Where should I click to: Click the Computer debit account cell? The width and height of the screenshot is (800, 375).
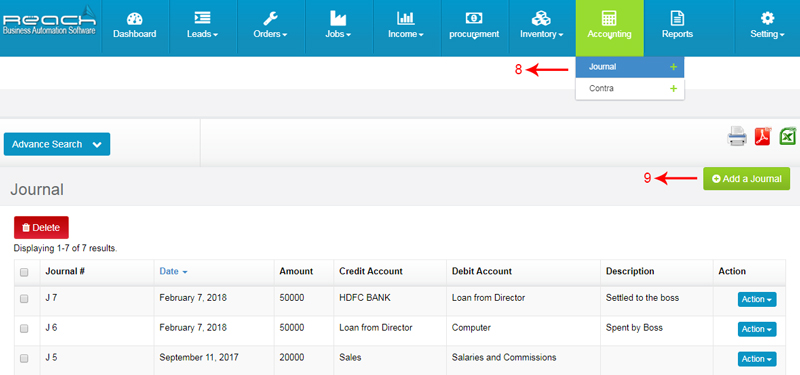471,328
